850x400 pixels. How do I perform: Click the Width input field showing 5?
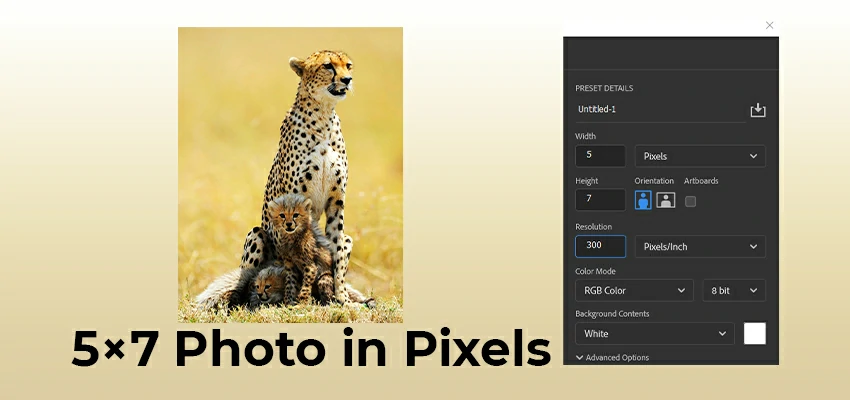pos(600,156)
